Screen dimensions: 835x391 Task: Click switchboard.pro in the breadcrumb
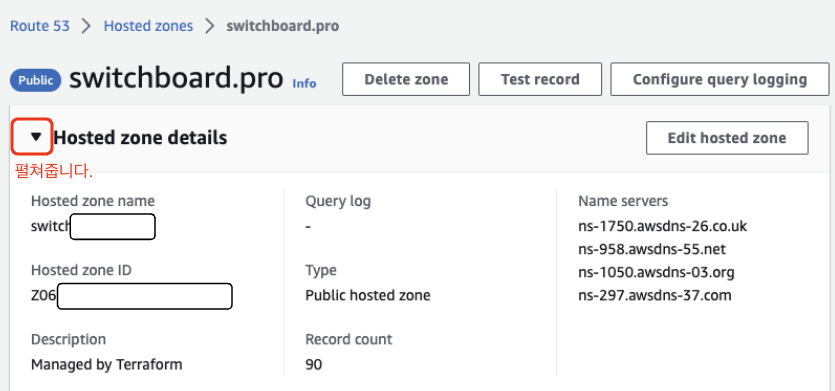point(282,26)
